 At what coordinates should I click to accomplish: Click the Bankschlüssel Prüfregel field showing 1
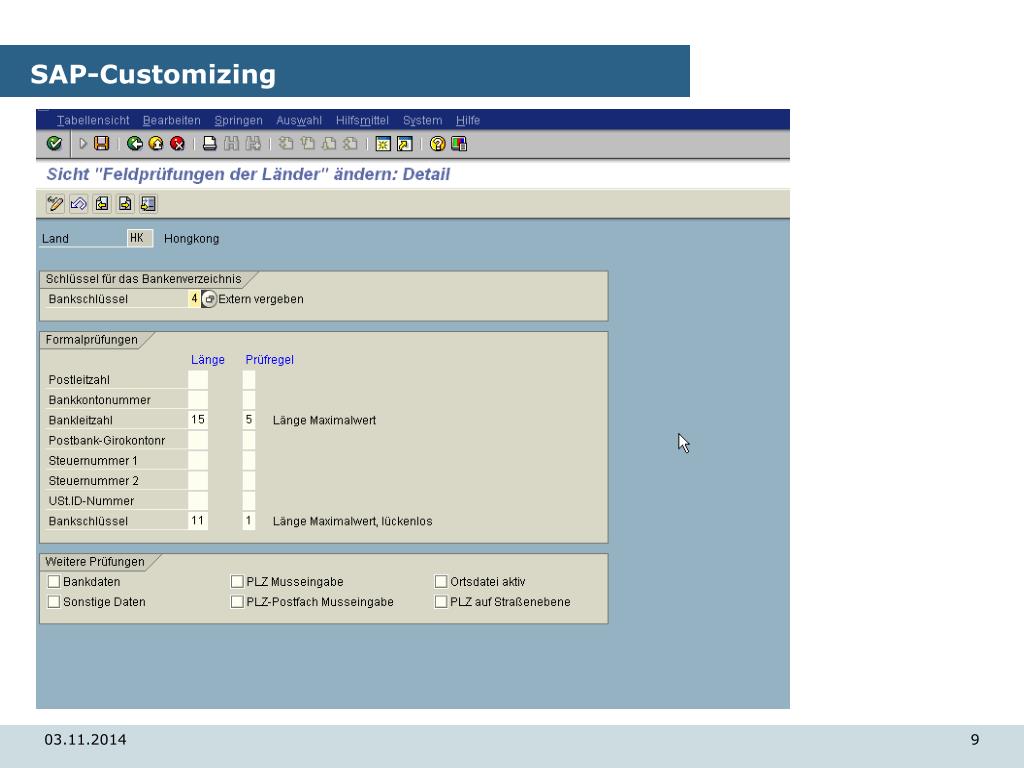click(249, 521)
